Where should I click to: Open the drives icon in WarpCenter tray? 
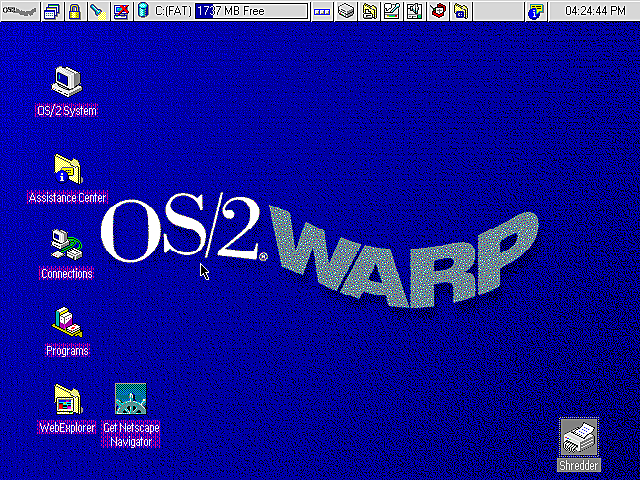346,11
